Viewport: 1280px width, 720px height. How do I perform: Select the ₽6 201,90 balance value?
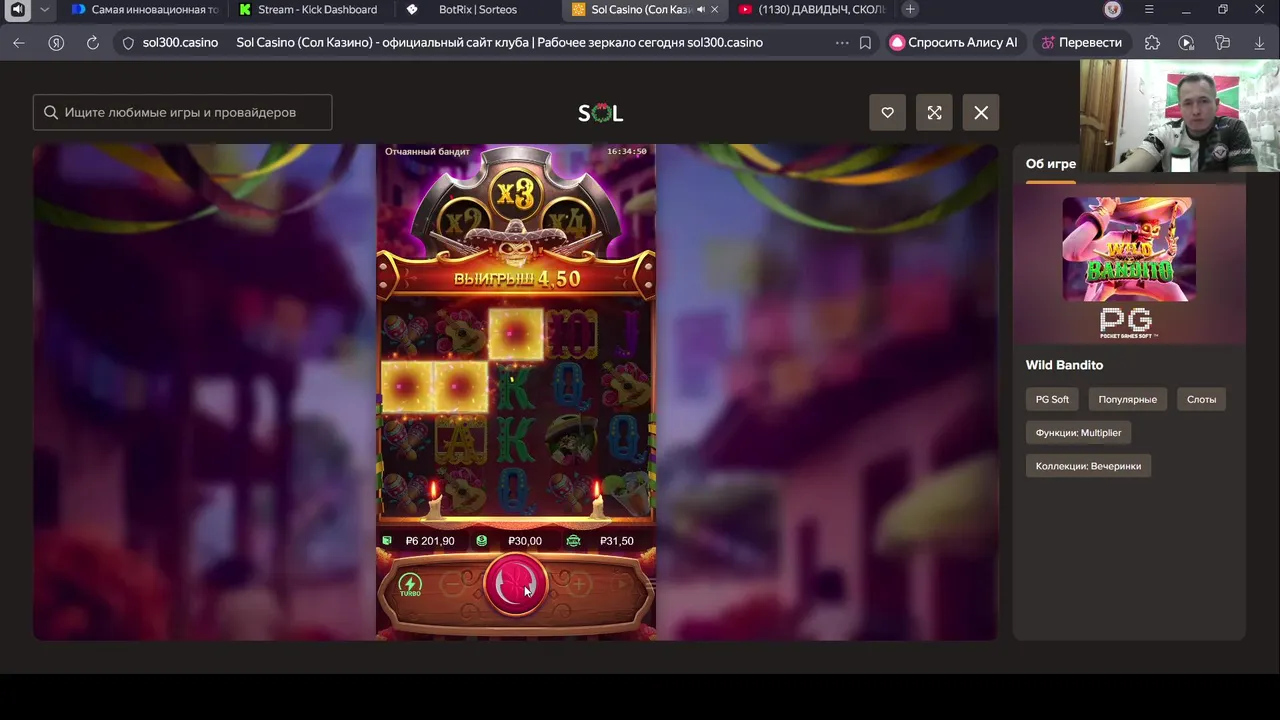[430, 541]
